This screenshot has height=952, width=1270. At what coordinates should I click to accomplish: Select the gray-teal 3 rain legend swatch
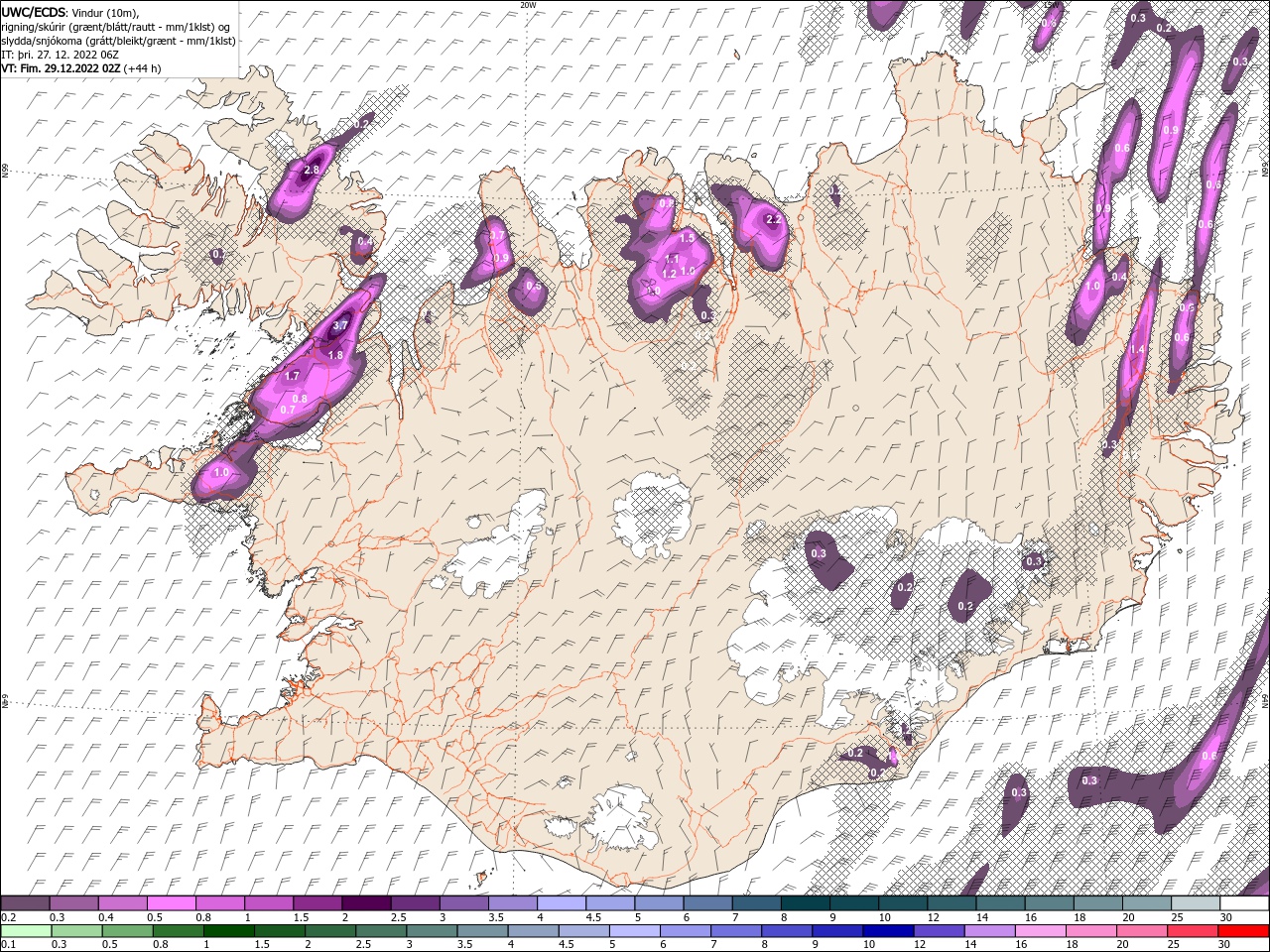coord(432,931)
